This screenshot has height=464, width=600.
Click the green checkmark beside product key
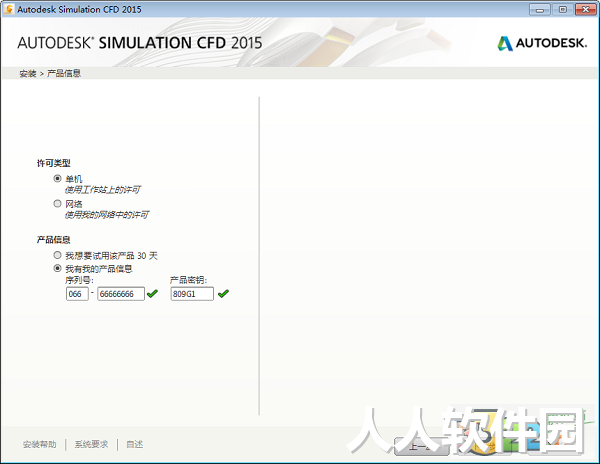pyautogui.click(x=223, y=294)
